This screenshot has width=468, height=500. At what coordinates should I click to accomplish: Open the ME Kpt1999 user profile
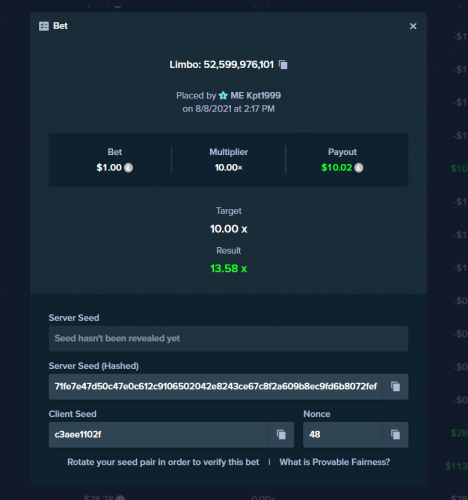(255, 96)
